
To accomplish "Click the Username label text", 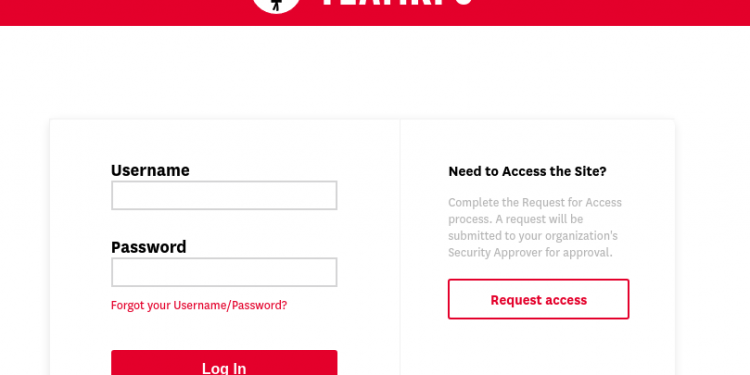I will (x=150, y=170).
